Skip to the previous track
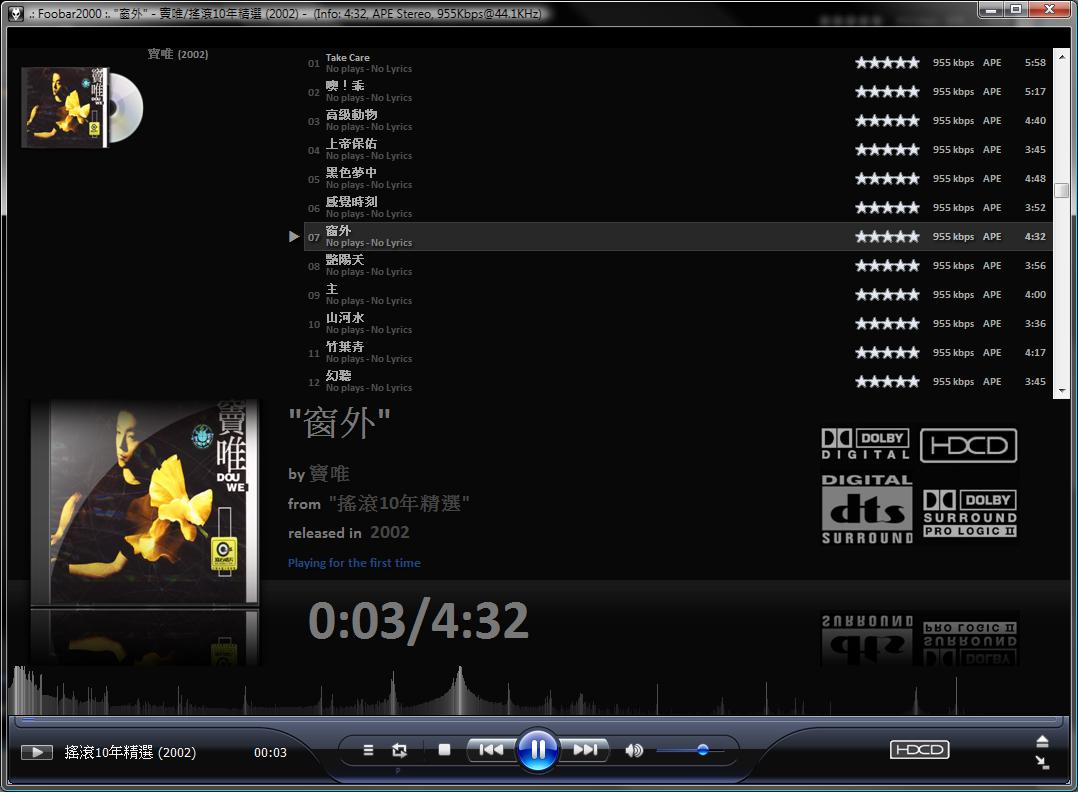The image size is (1078, 792). [491, 749]
